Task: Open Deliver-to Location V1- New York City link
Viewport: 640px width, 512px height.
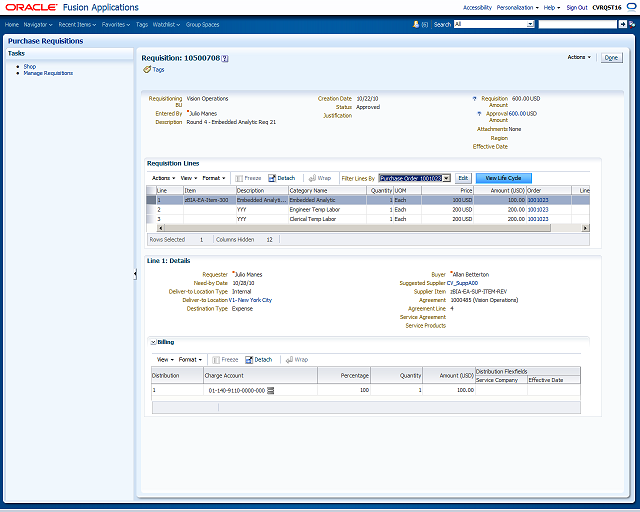Action: pyautogui.click(x=250, y=300)
